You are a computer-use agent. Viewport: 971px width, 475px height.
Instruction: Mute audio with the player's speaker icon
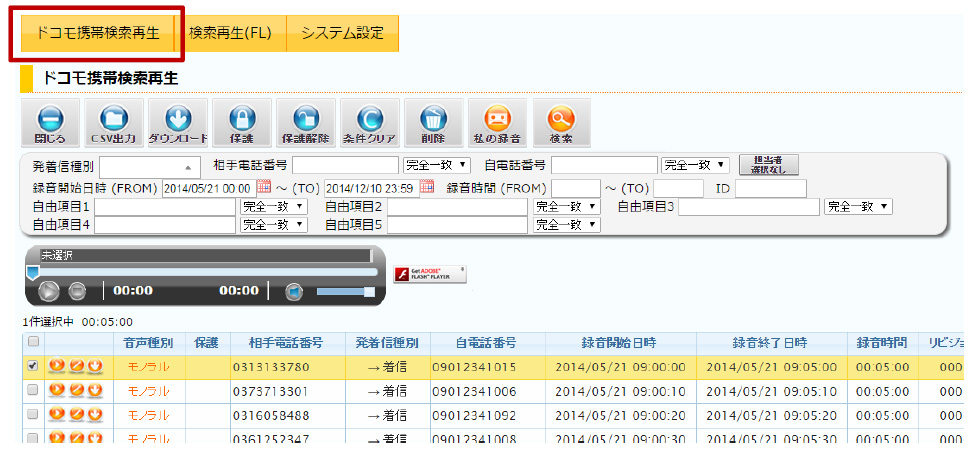294,291
